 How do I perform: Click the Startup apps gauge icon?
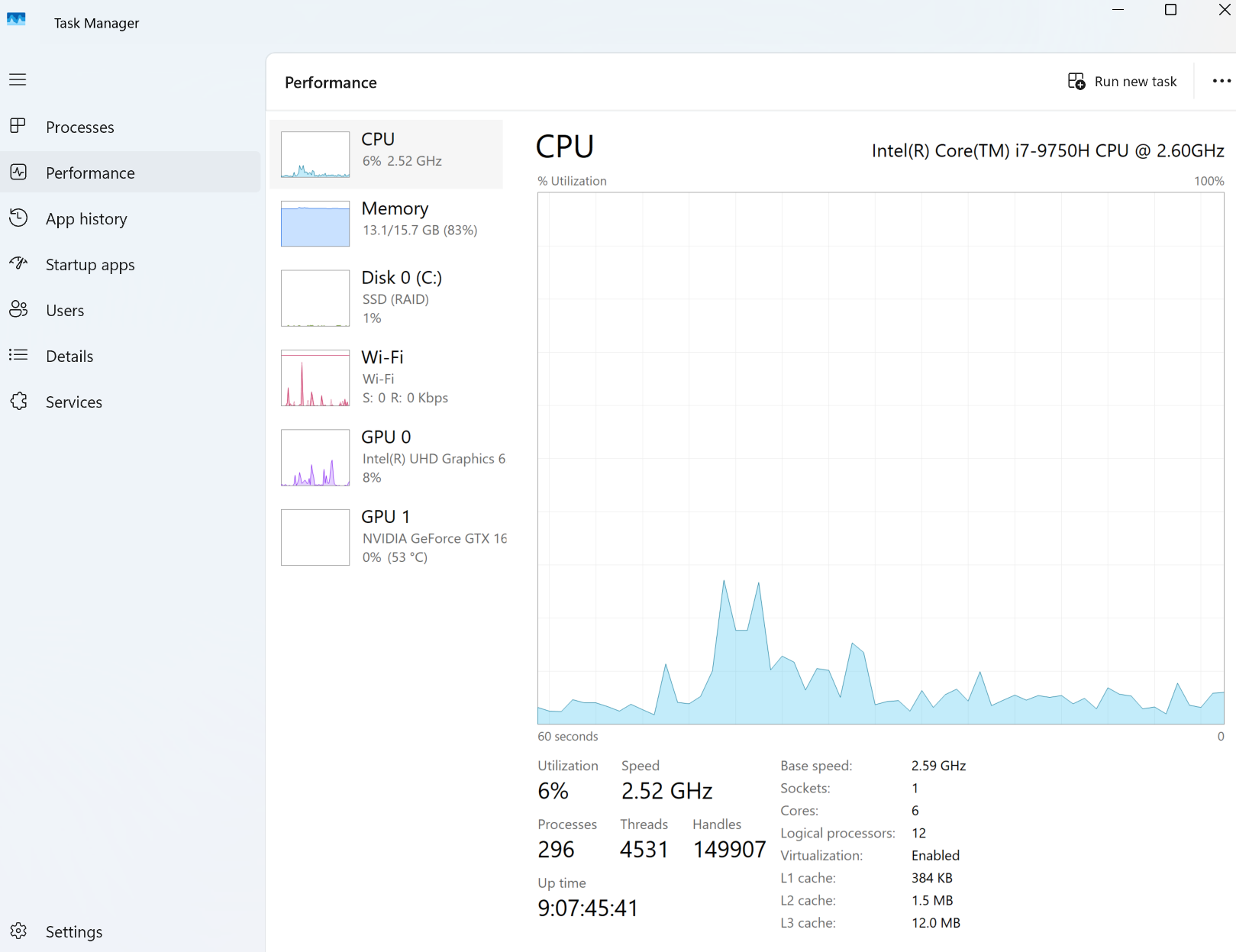point(18,263)
